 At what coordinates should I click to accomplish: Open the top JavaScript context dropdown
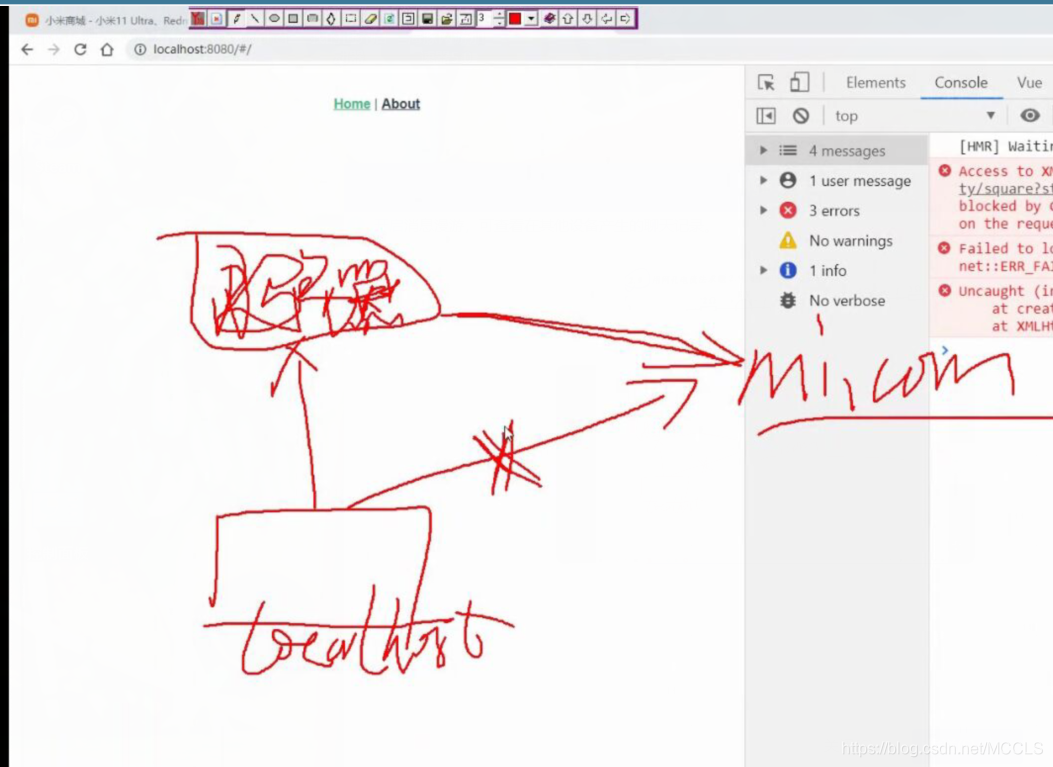pos(915,116)
